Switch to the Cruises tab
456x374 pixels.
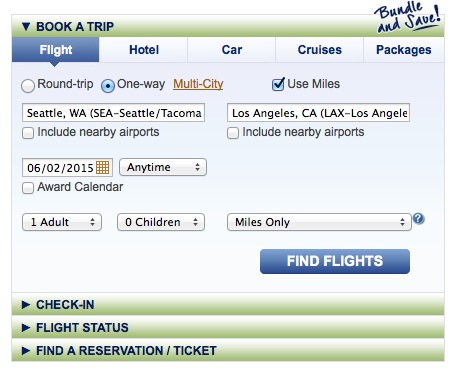click(319, 50)
